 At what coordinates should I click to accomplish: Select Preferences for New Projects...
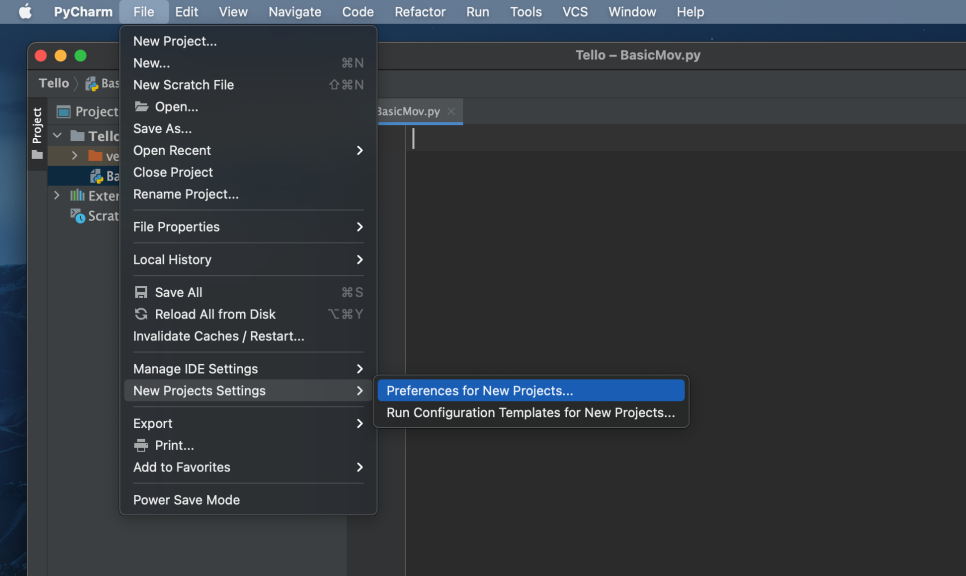coord(531,391)
